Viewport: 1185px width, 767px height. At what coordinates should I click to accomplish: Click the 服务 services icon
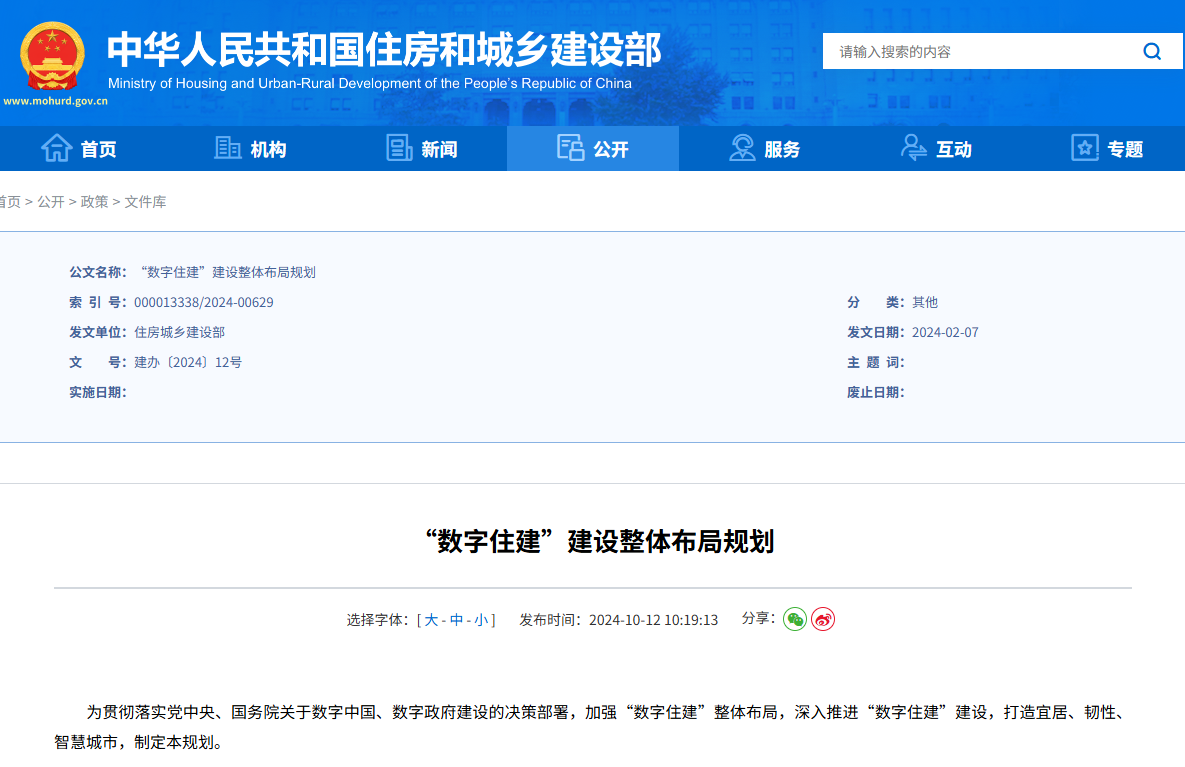pos(742,147)
